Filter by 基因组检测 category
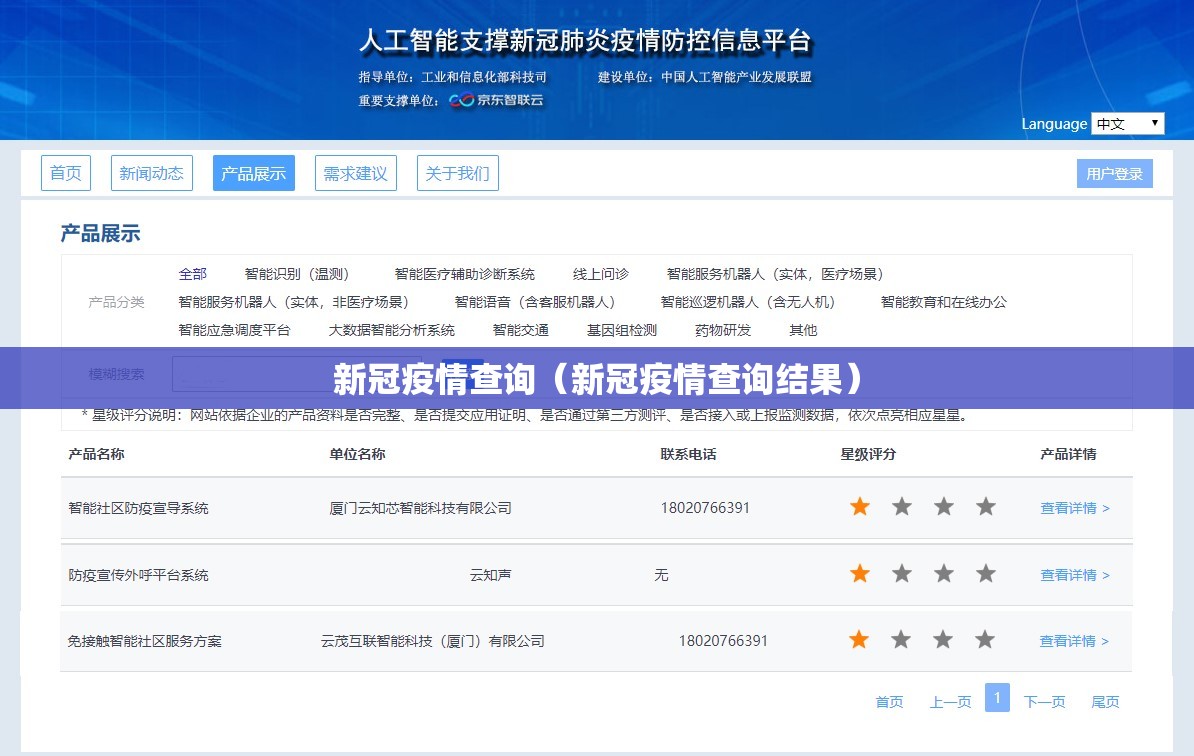 [621, 330]
